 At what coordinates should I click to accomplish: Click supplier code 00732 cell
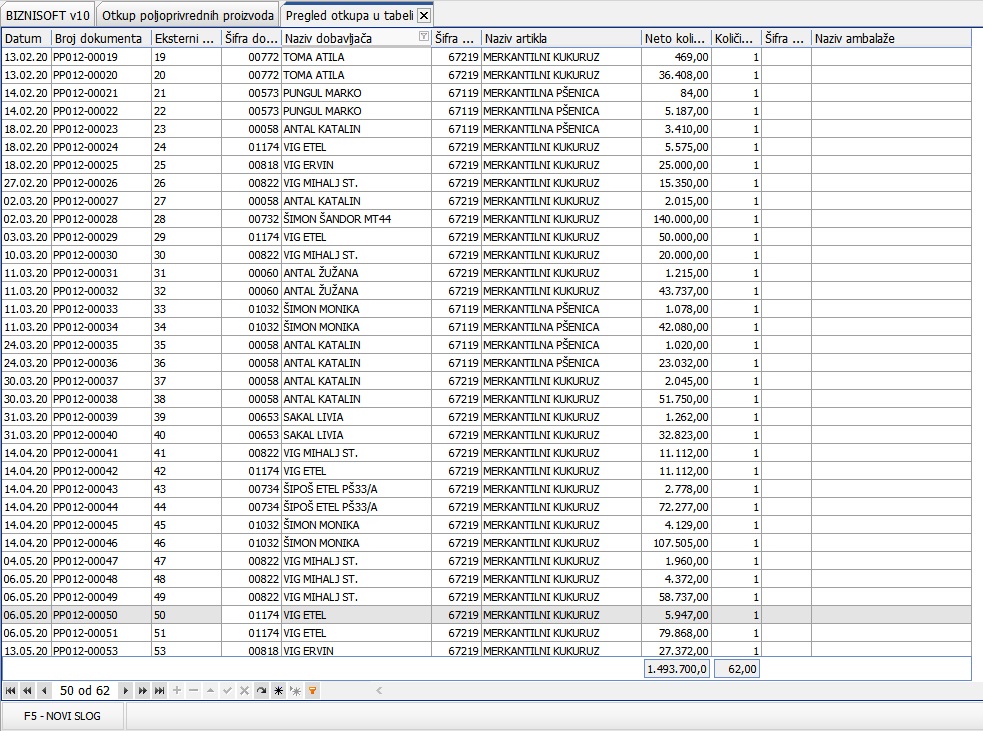click(251, 219)
